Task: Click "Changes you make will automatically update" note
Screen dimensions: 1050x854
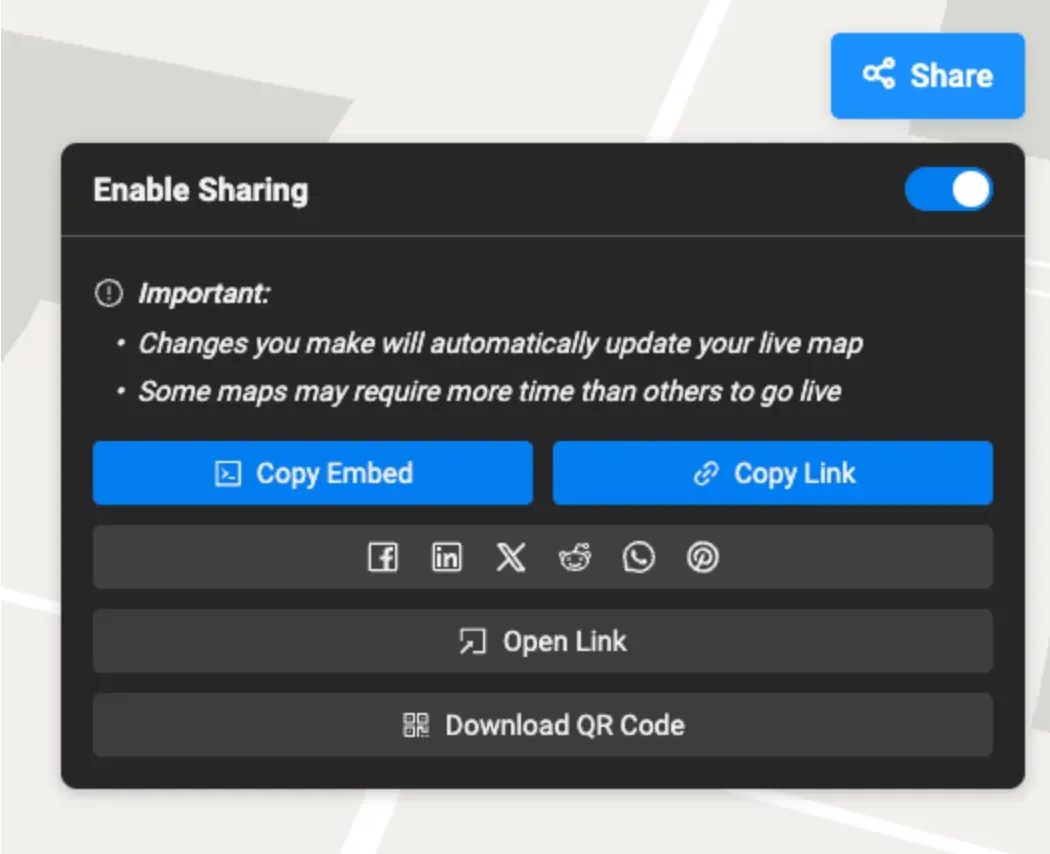Action: point(500,344)
